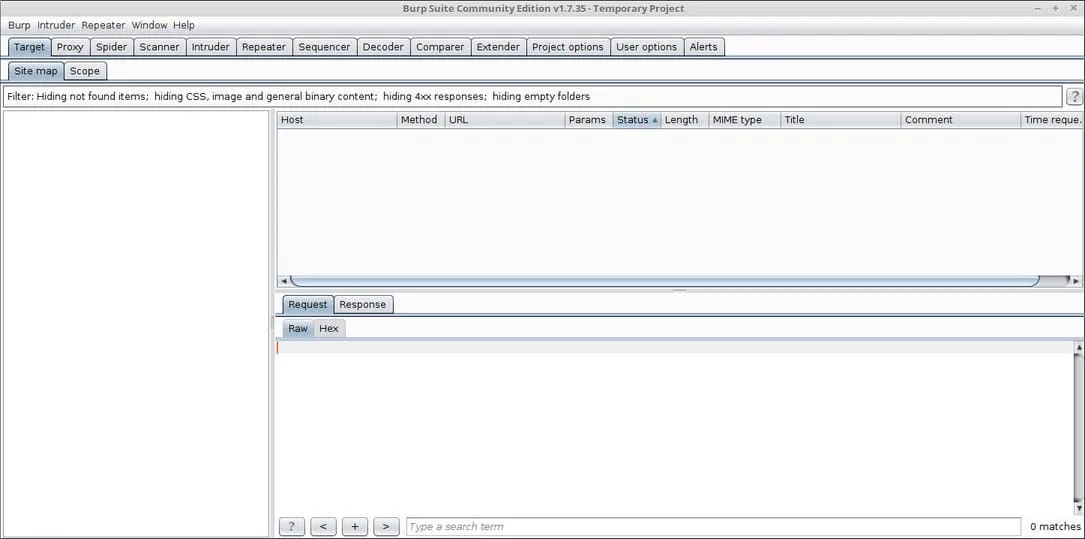This screenshot has width=1085, height=539.
Task: Click the plus search options button
Action: click(354, 527)
